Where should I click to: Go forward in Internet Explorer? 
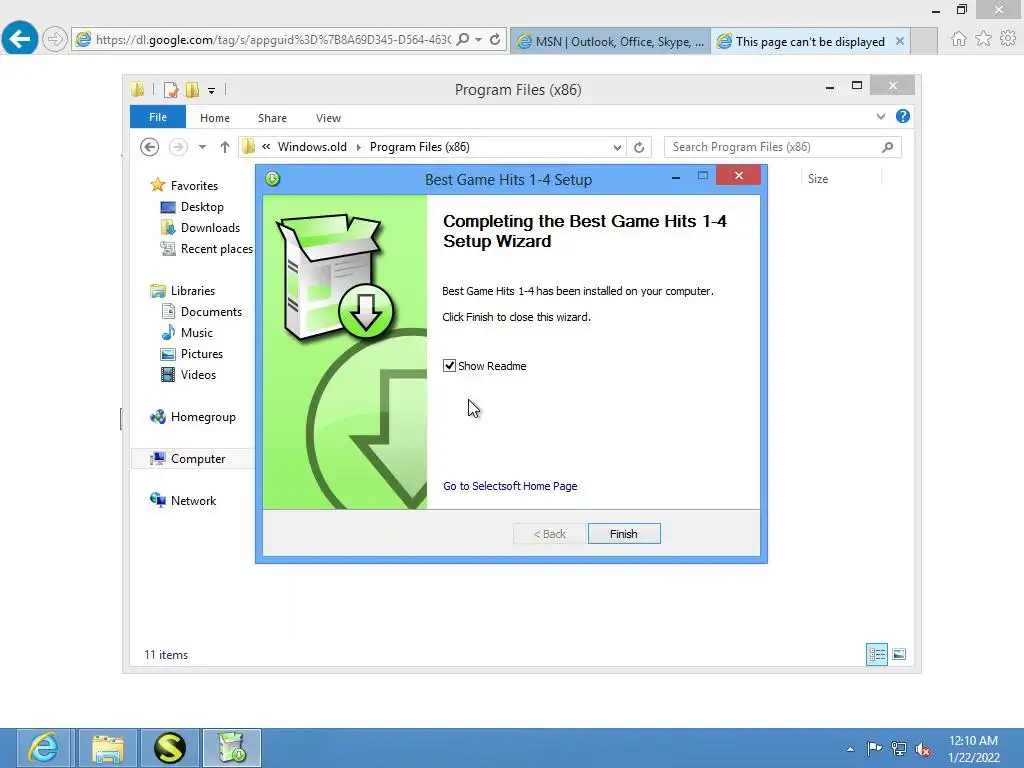click(55, 39)
